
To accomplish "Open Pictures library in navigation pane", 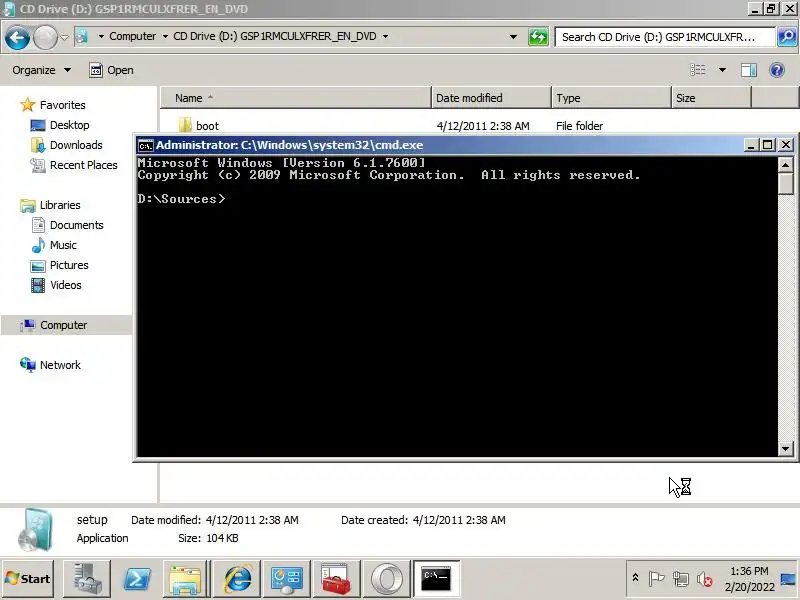I will (x=69, y=265).
